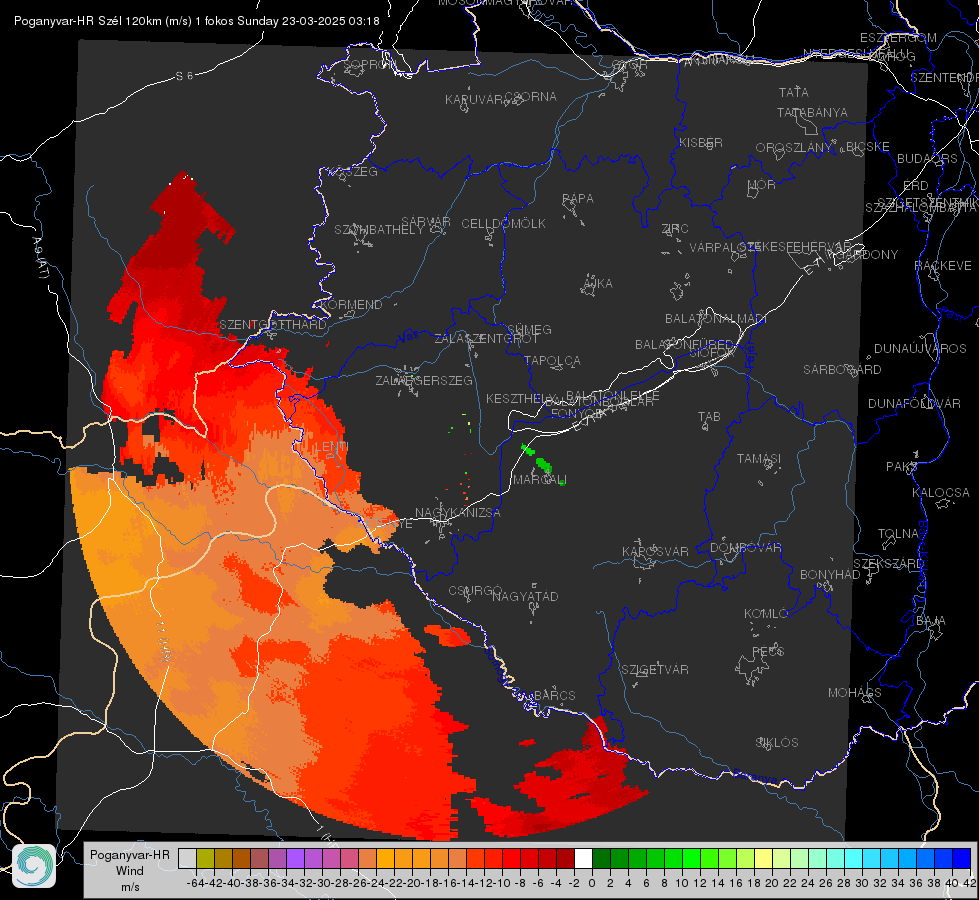The image size is (979, 900).
Task: Click the BICSKE city label
Action: [x=868, y=147]
